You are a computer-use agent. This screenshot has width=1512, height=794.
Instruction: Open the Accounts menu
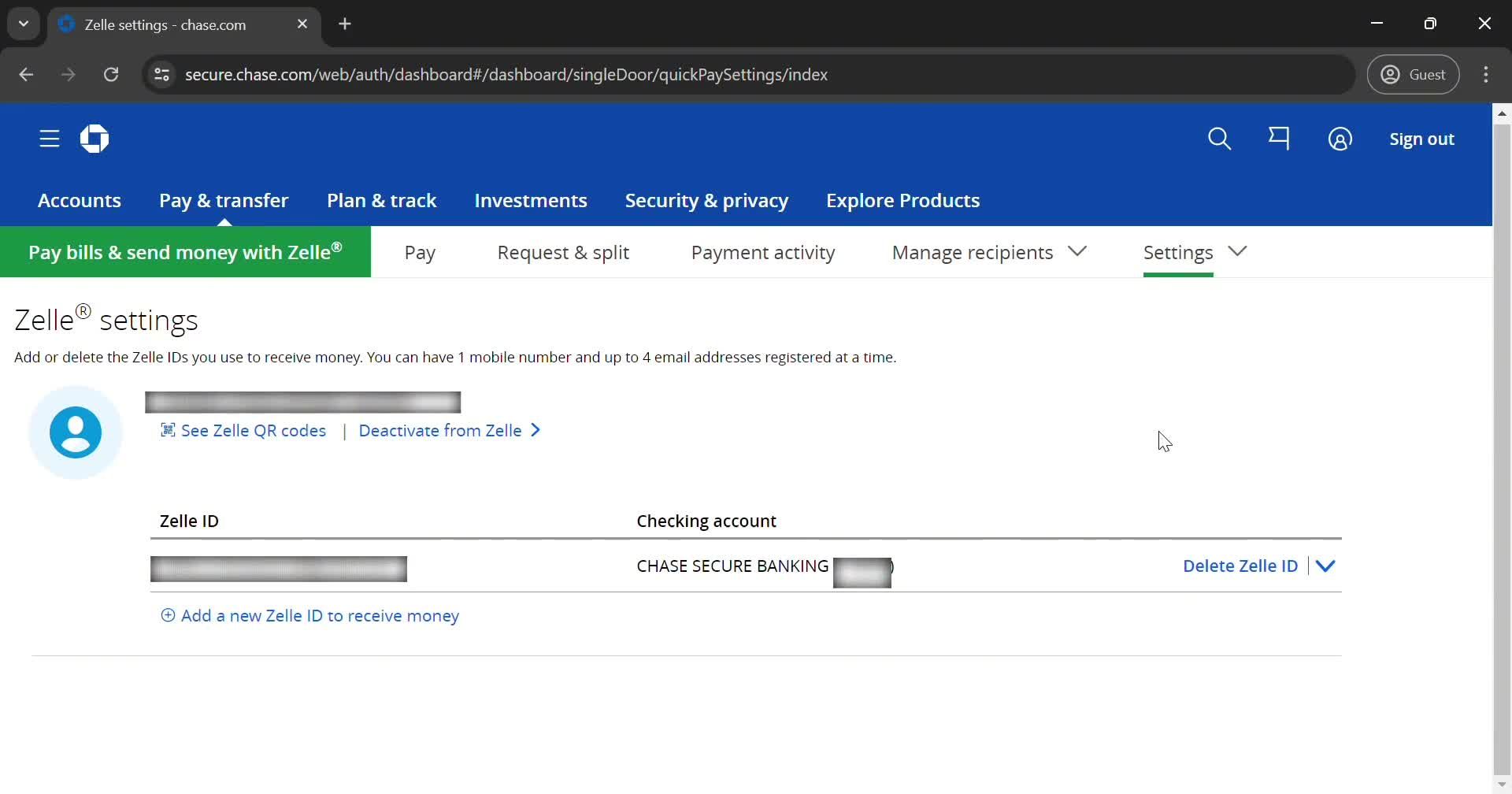click(x=80, y=200)
